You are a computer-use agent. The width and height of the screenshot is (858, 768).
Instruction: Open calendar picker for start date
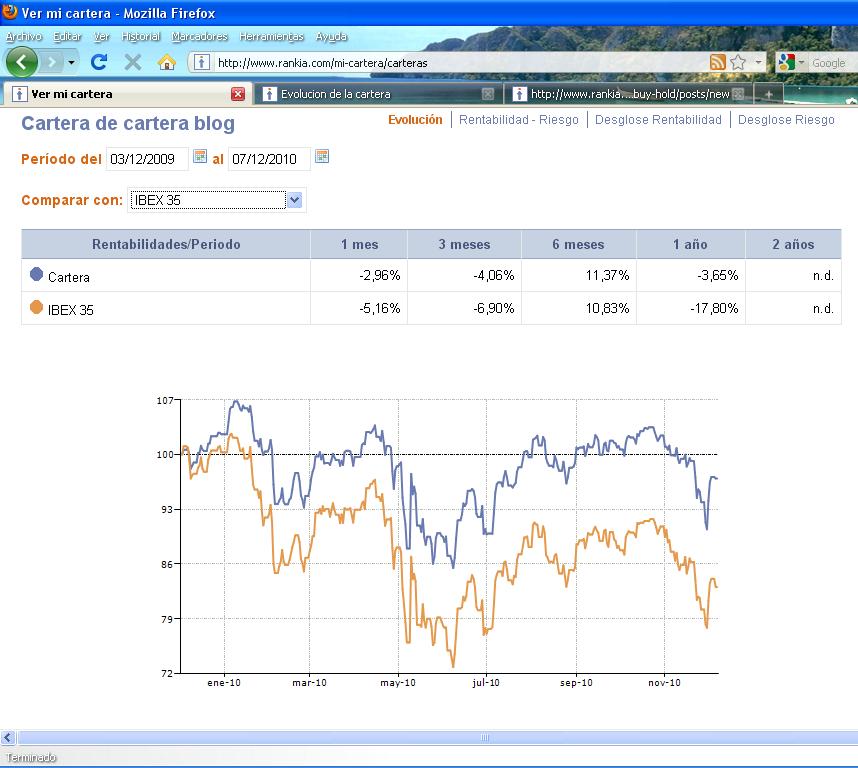click(200, 157)
